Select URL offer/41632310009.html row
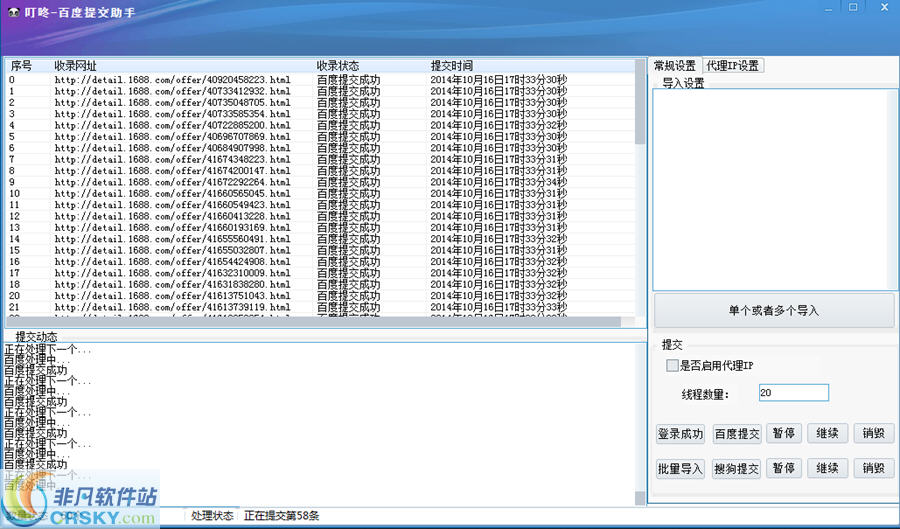 320,273
